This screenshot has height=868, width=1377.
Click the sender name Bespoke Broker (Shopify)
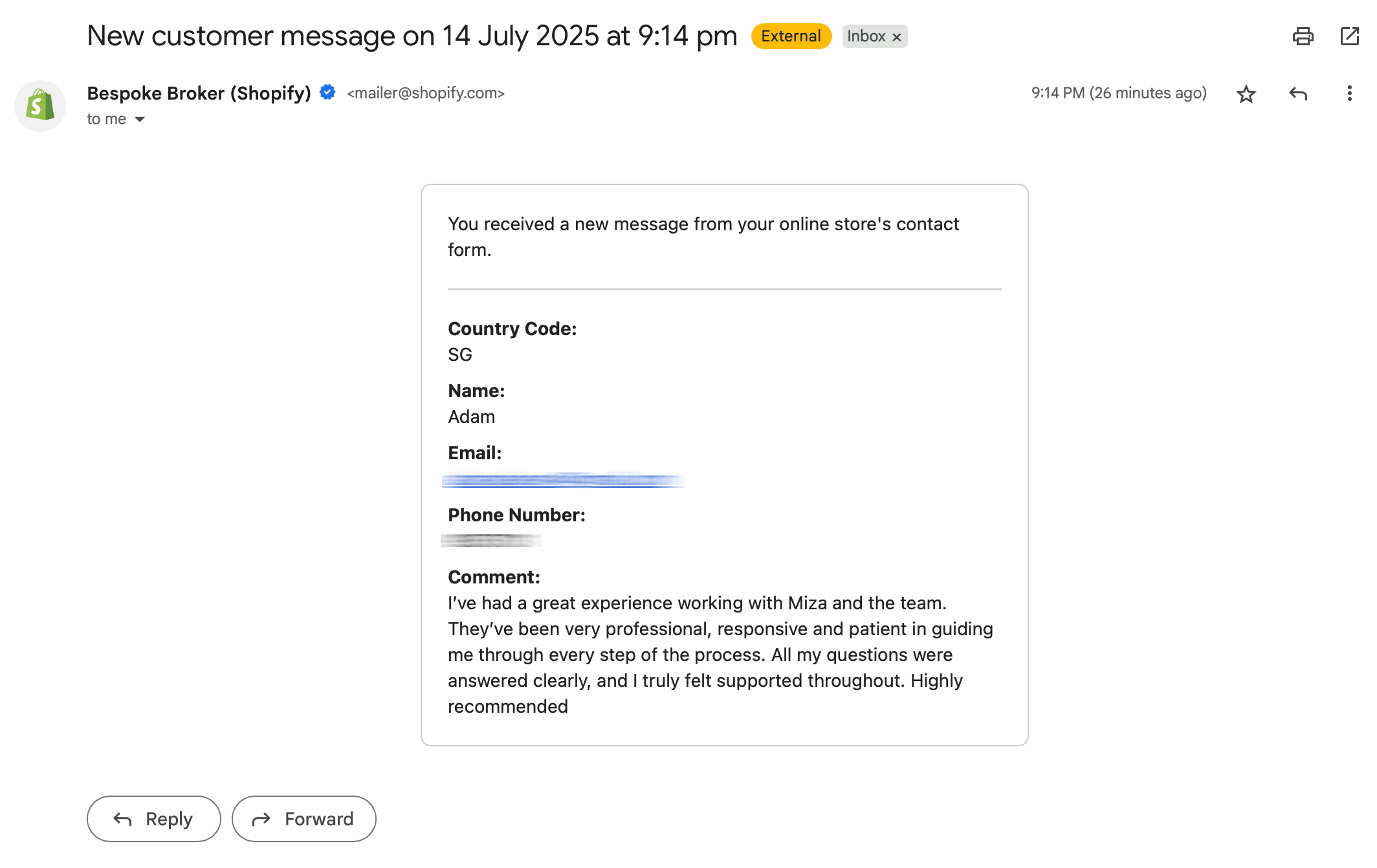click(x=199, y=93)
